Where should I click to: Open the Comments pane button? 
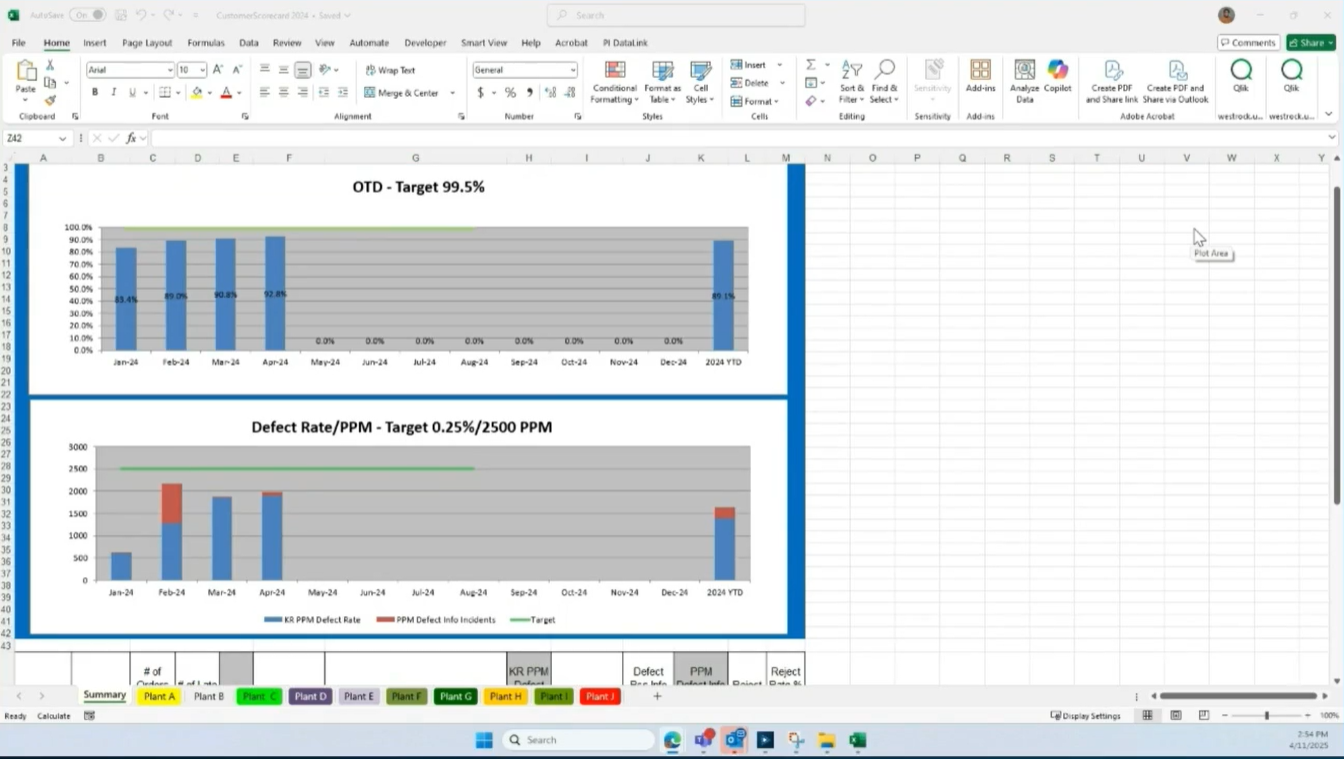pyautogui.click(x=1248, y=42)
